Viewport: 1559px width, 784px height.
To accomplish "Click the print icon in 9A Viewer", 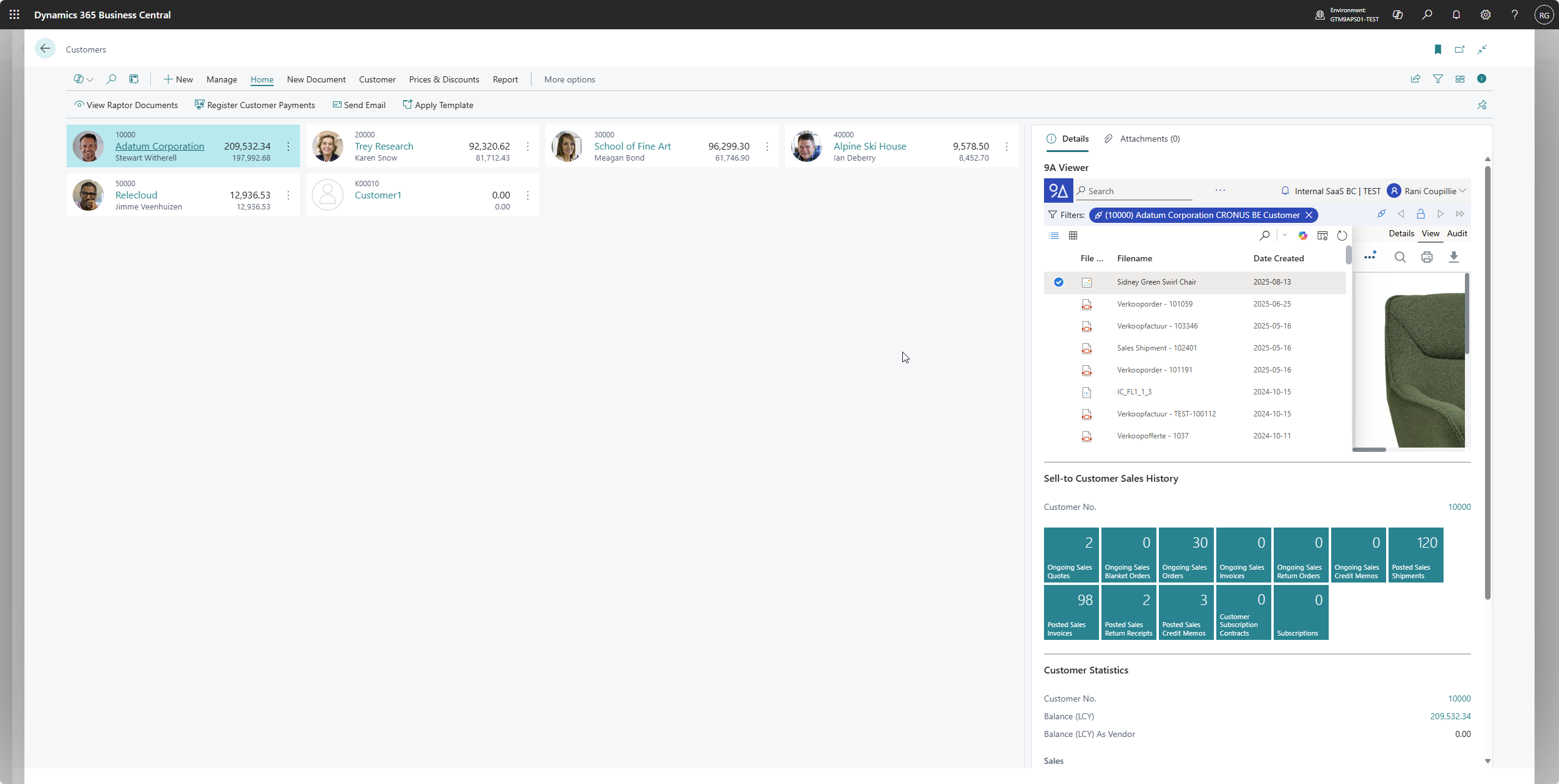I will pos(1426,257).
